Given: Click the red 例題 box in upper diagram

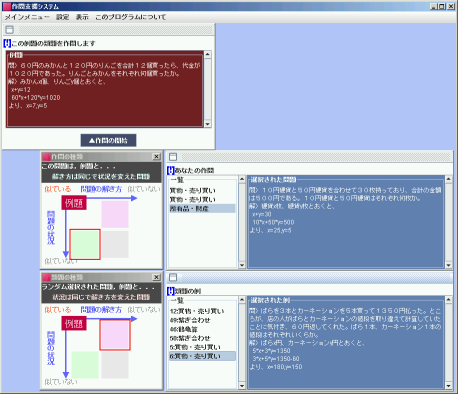Looking at the screenshot, I should click(x=74, y=203).
